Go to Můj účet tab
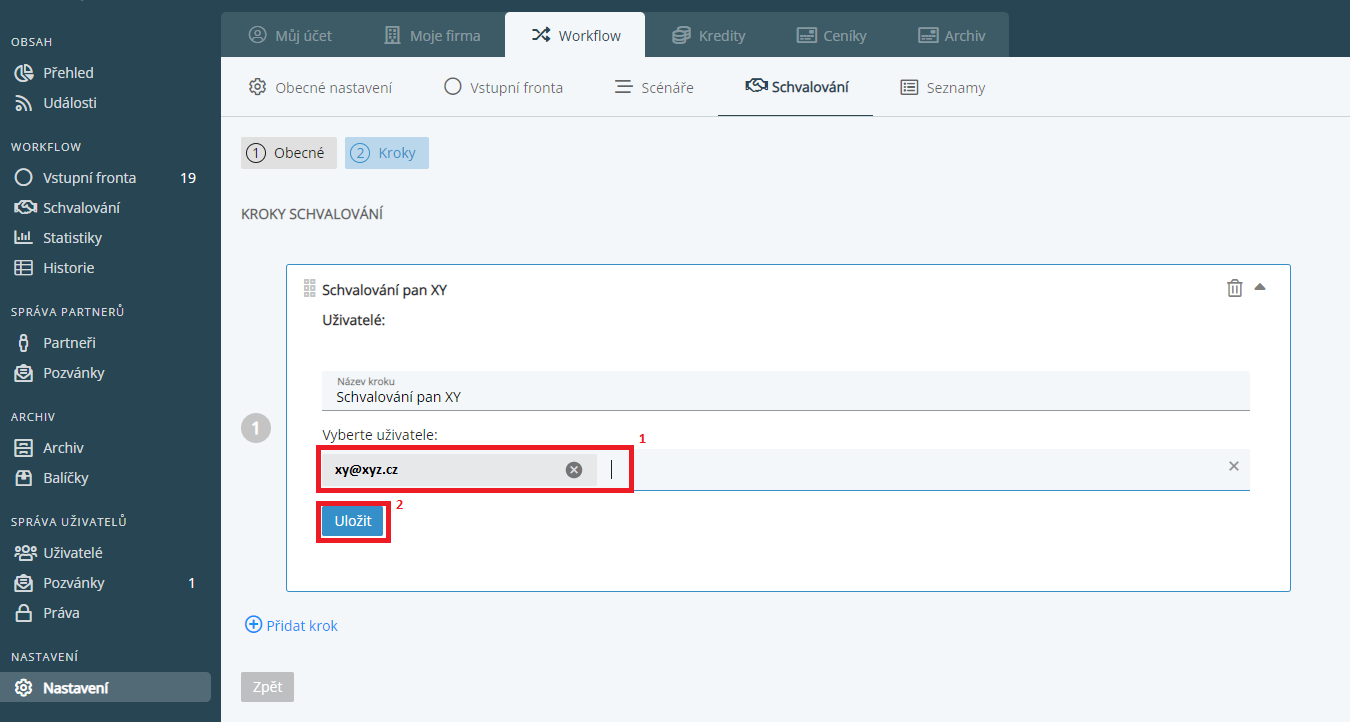 290,35
